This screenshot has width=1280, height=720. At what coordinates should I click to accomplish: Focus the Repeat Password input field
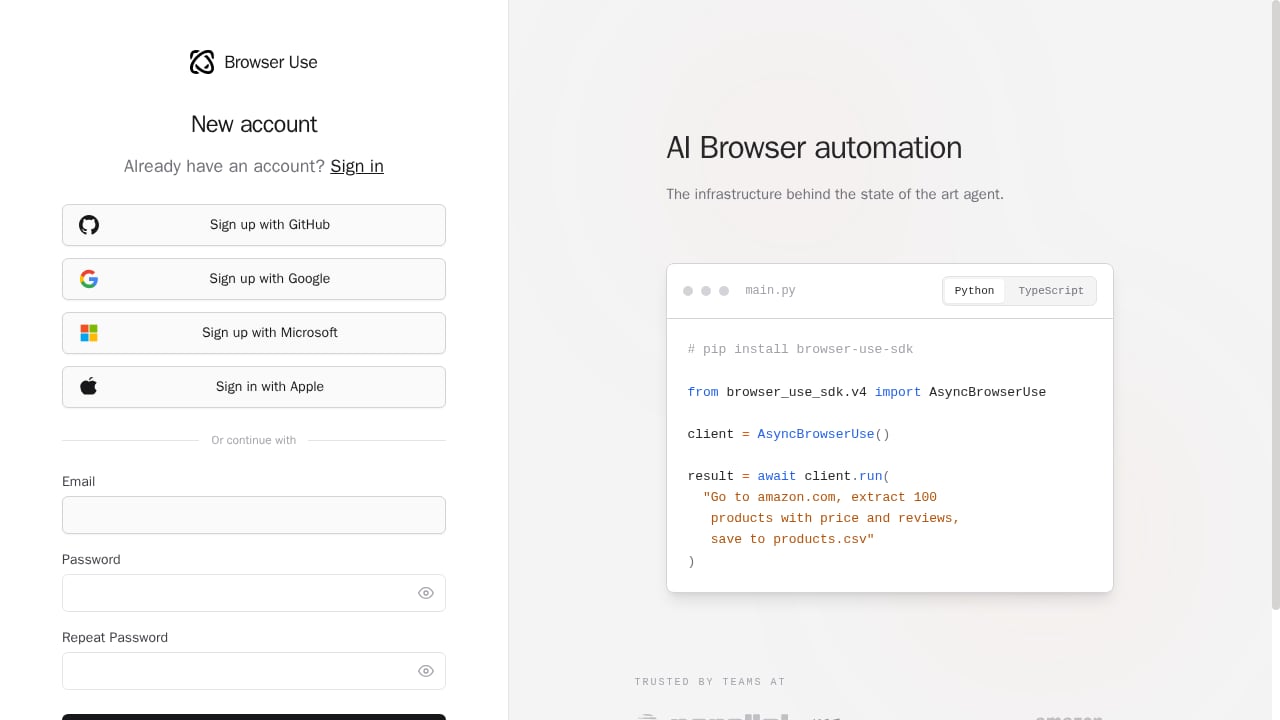point(254,671)
